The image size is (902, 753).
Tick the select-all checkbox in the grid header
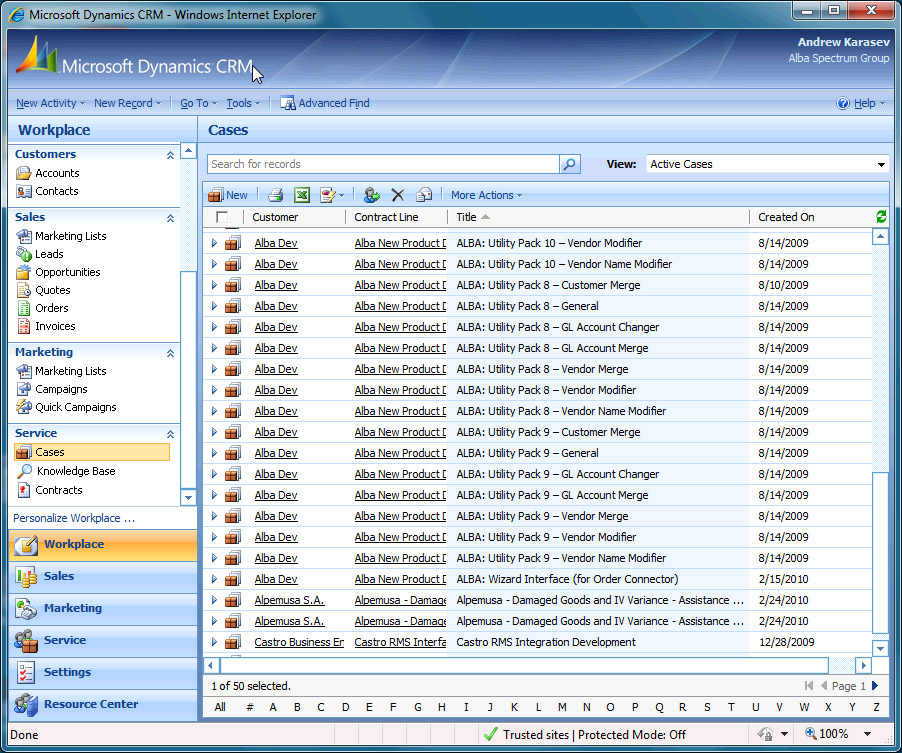coord(222,217)
